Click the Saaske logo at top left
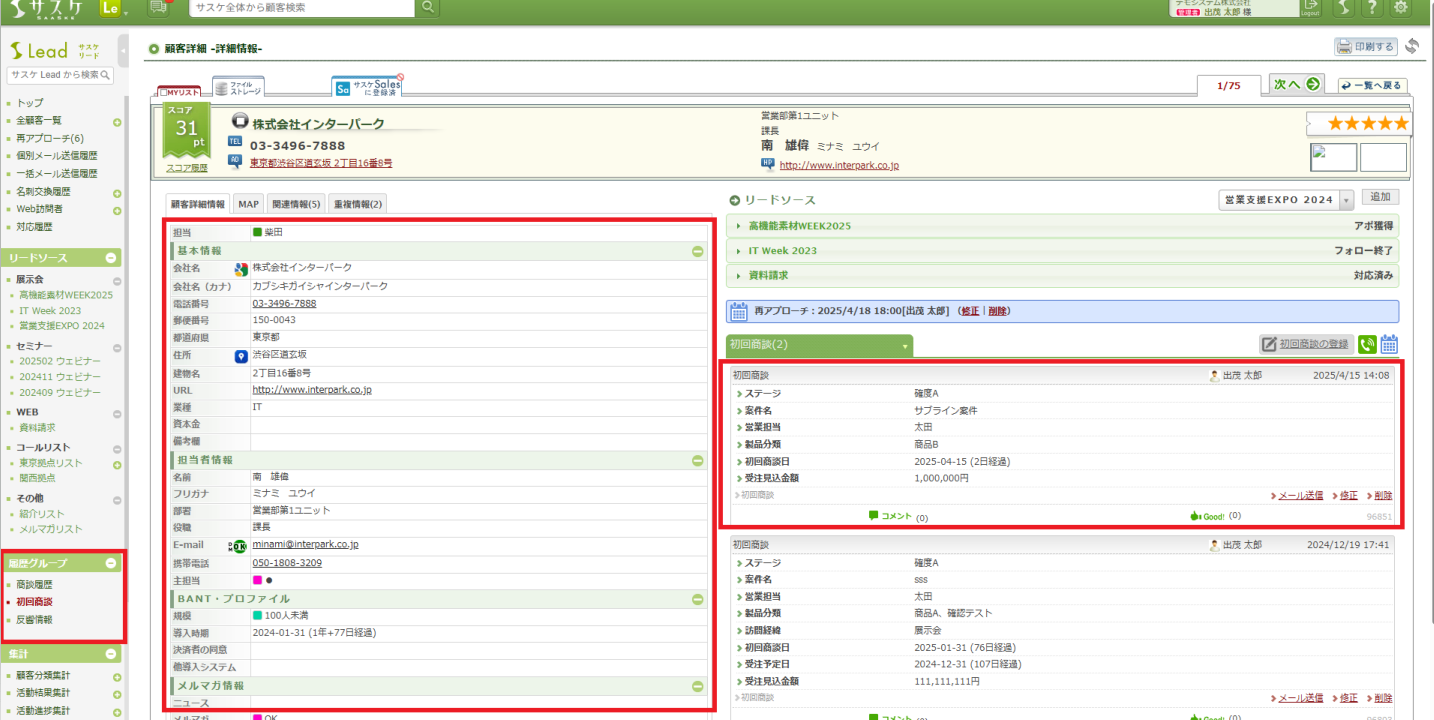Viewport: 1434px width, 720px height. coord(46,7)
